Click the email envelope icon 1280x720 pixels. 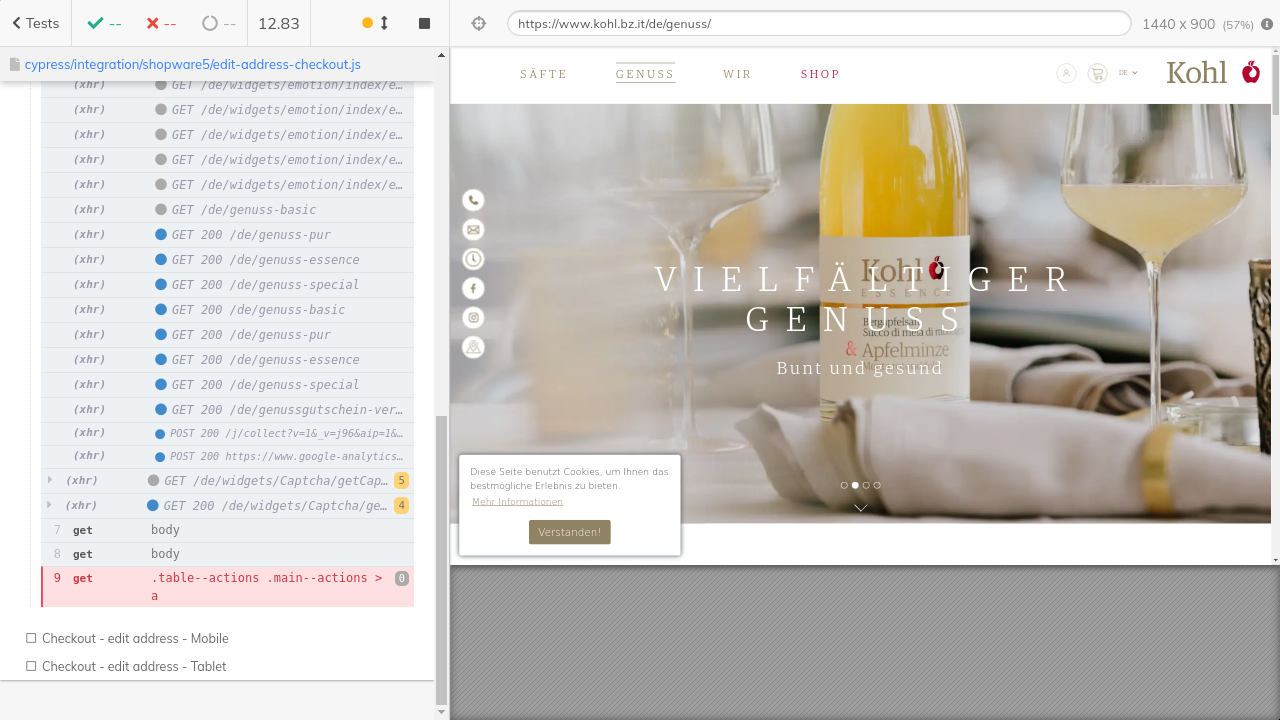pos(473,230)
